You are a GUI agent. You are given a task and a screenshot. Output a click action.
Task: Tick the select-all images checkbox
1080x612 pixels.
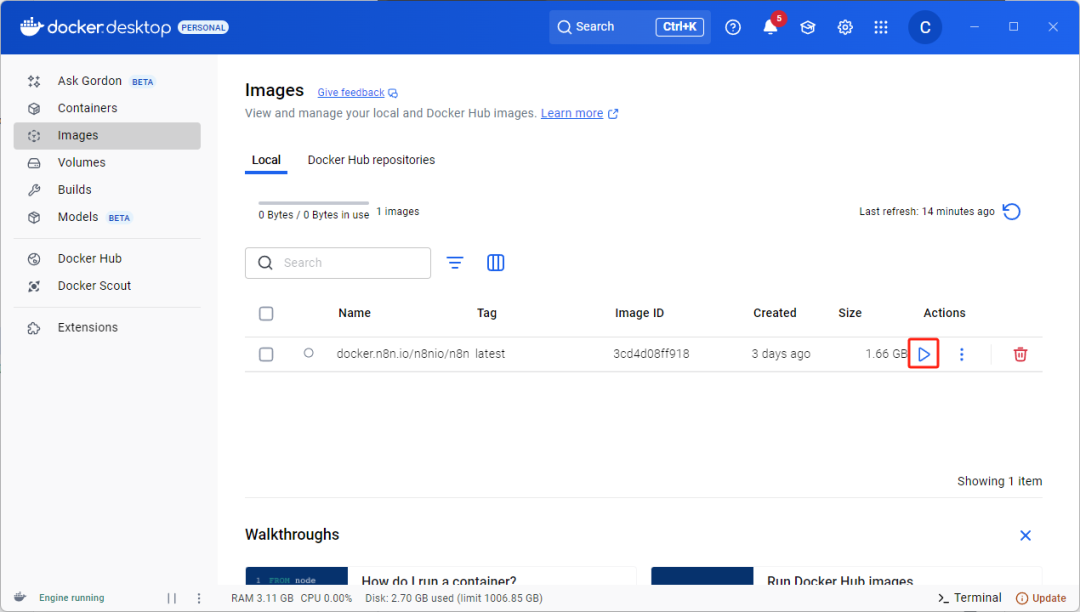[x=266, y=313]
